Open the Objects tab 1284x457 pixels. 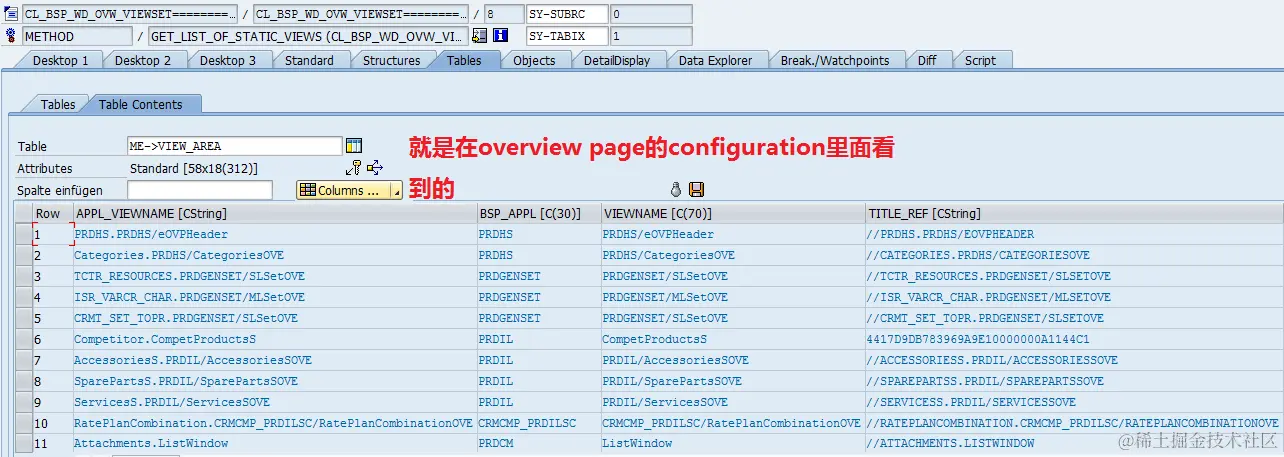(534, 60)
